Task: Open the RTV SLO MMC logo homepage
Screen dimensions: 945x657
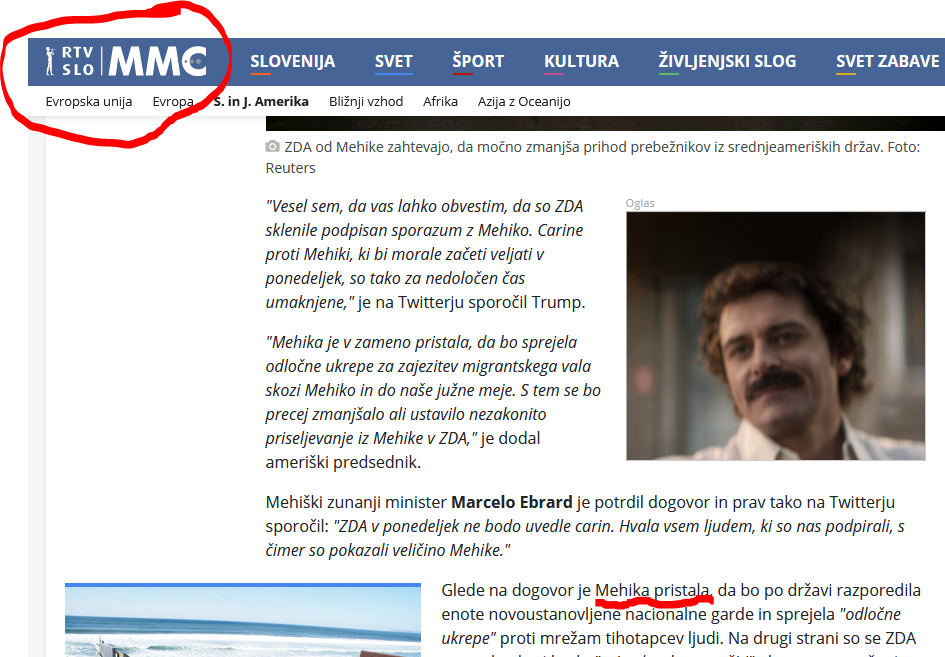Action: click(127, 61)
